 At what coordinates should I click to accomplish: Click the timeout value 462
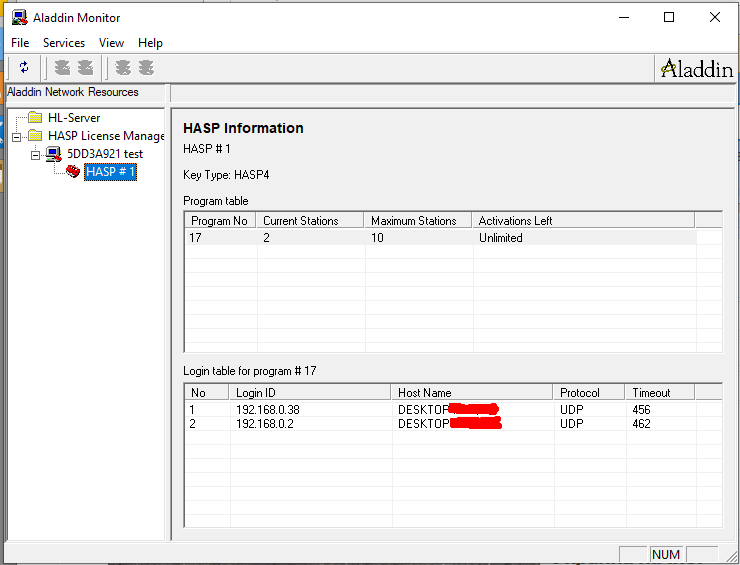(641, 424)
